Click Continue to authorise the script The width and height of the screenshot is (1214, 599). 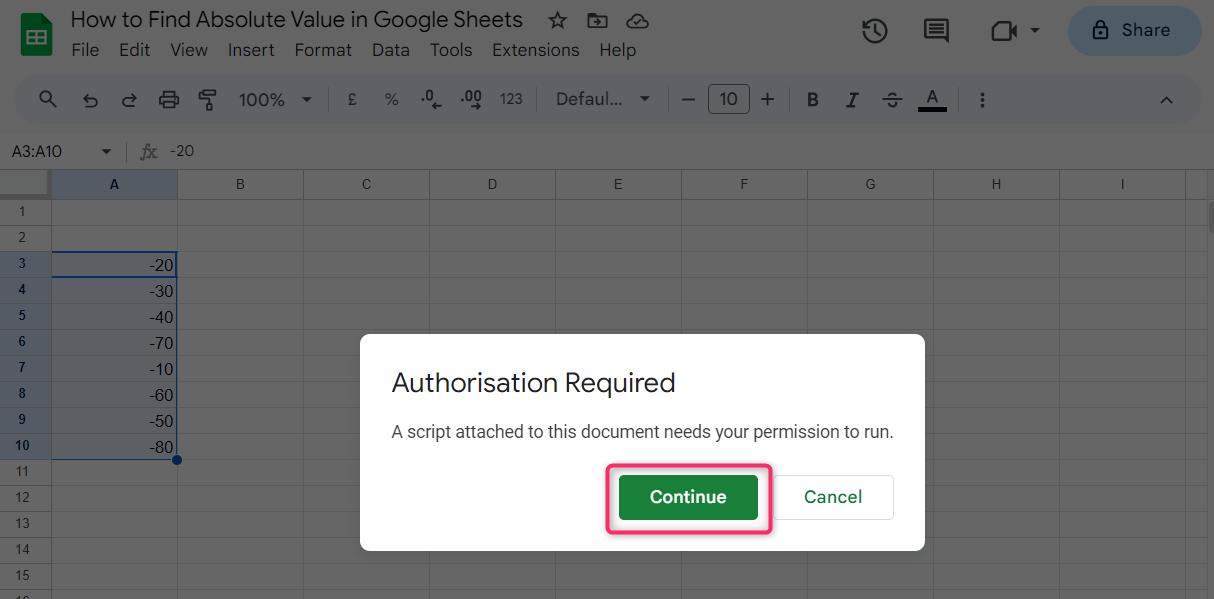coord(688,497)
